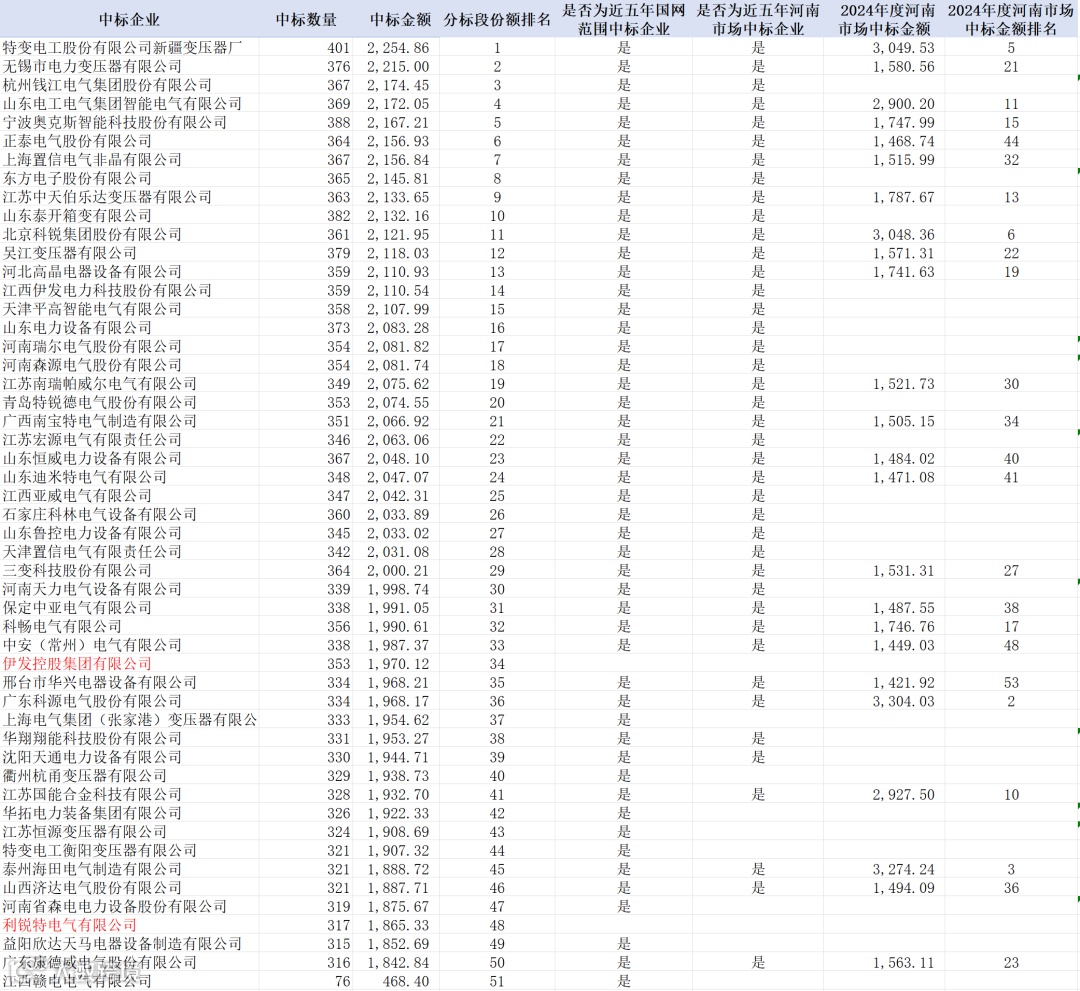Click cell 特变电工股份有限公司新疆变压器厂

pos(122,48)
